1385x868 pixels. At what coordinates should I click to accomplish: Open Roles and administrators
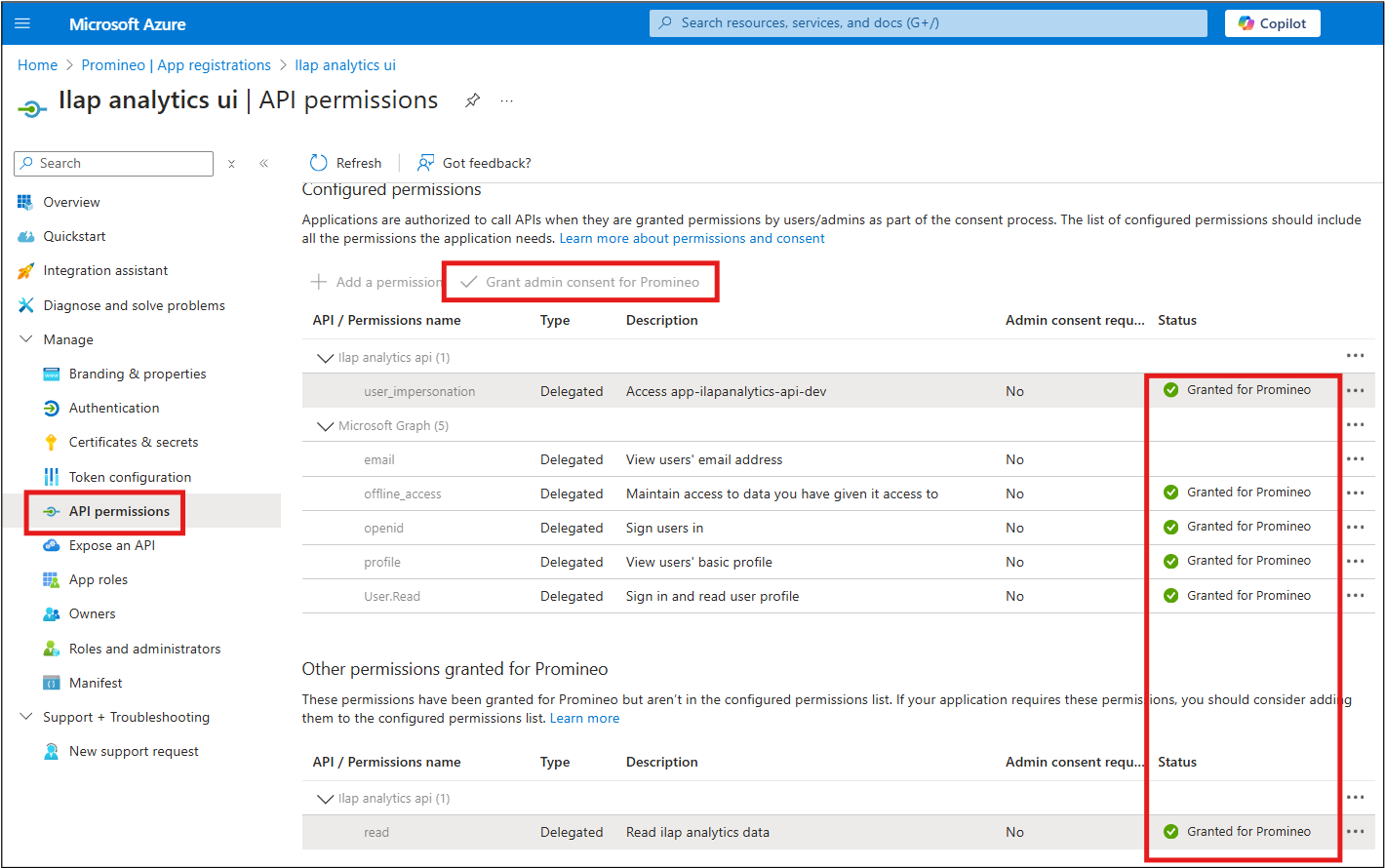(x=144, y=649)
